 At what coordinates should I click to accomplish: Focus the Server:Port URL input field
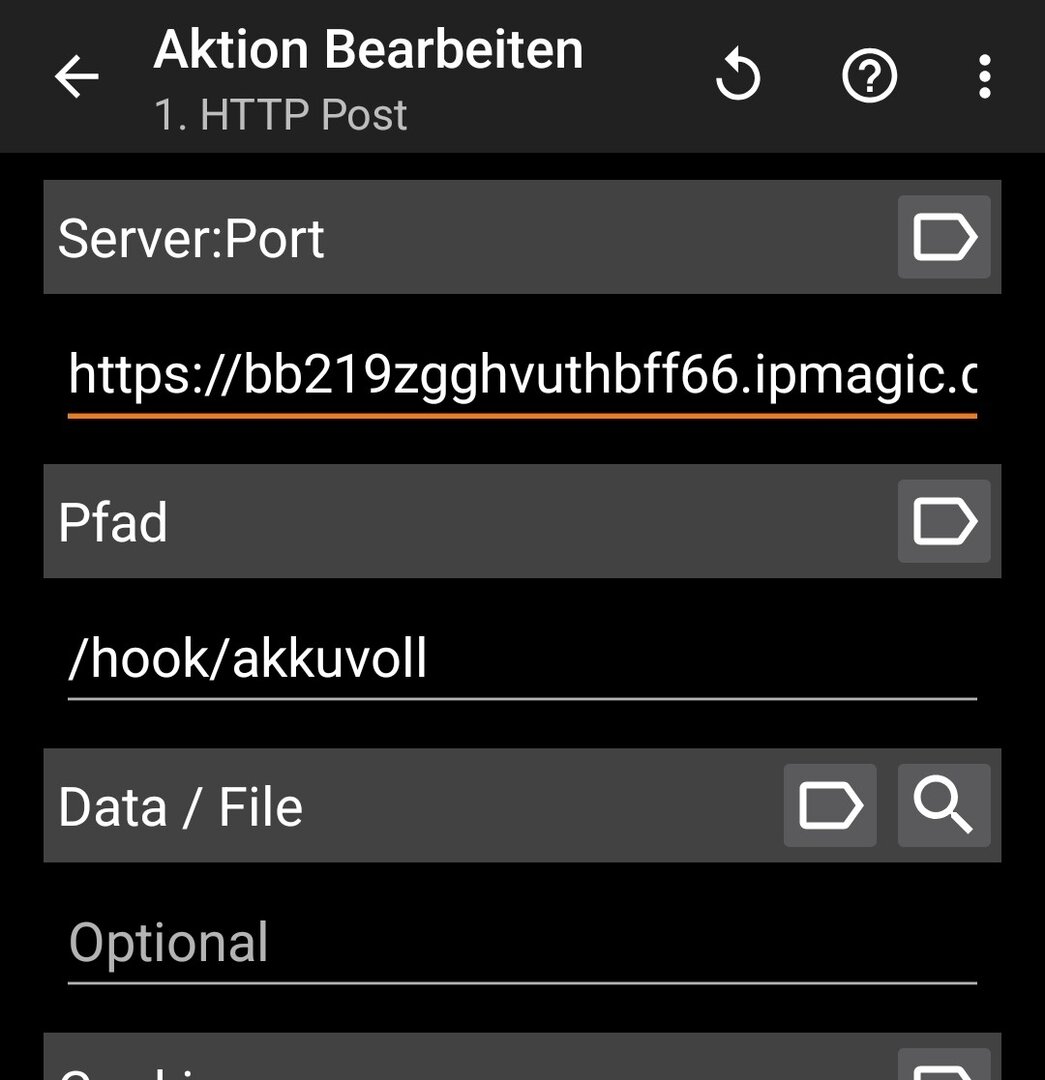[x=520, y=375]
